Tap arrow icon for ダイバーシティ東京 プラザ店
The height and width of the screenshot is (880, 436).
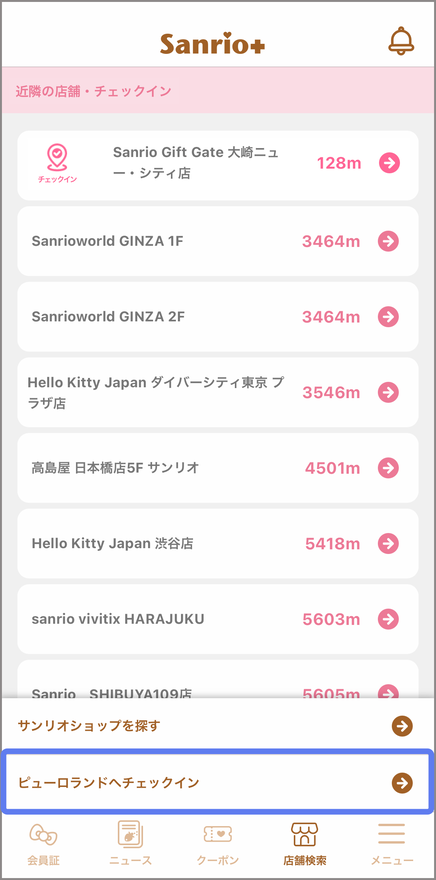388,392
